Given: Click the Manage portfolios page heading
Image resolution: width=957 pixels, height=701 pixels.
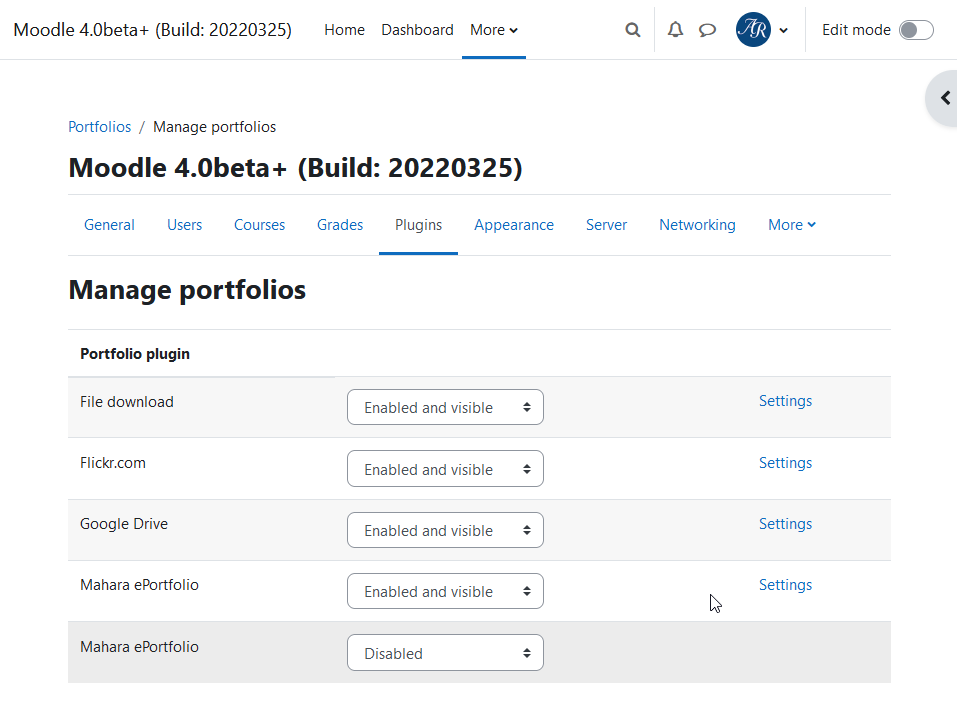Looking at the screenshot, I should click(x=187, y=290).
